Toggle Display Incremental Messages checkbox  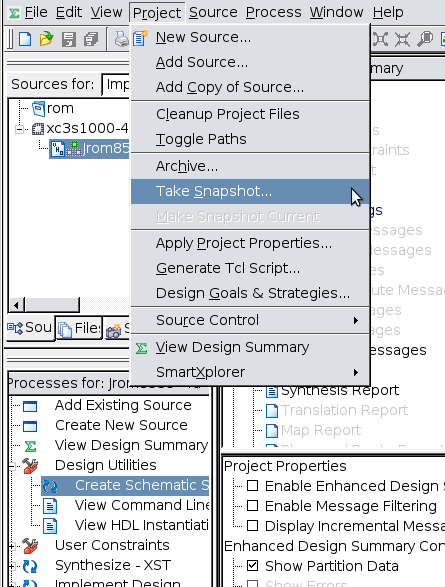(x=253, y=526)
